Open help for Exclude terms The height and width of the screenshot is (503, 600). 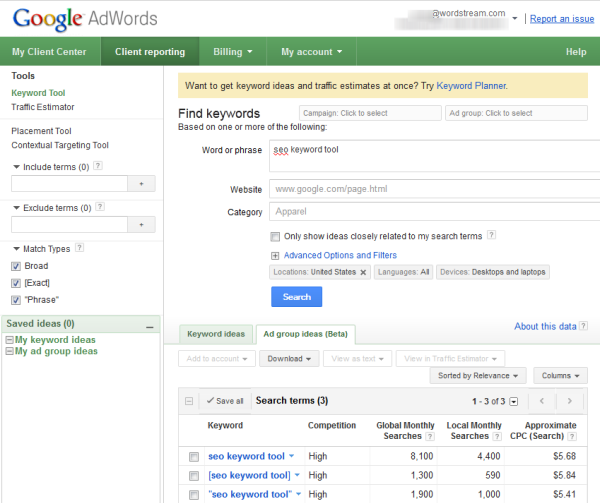click(x=100, y=207)
